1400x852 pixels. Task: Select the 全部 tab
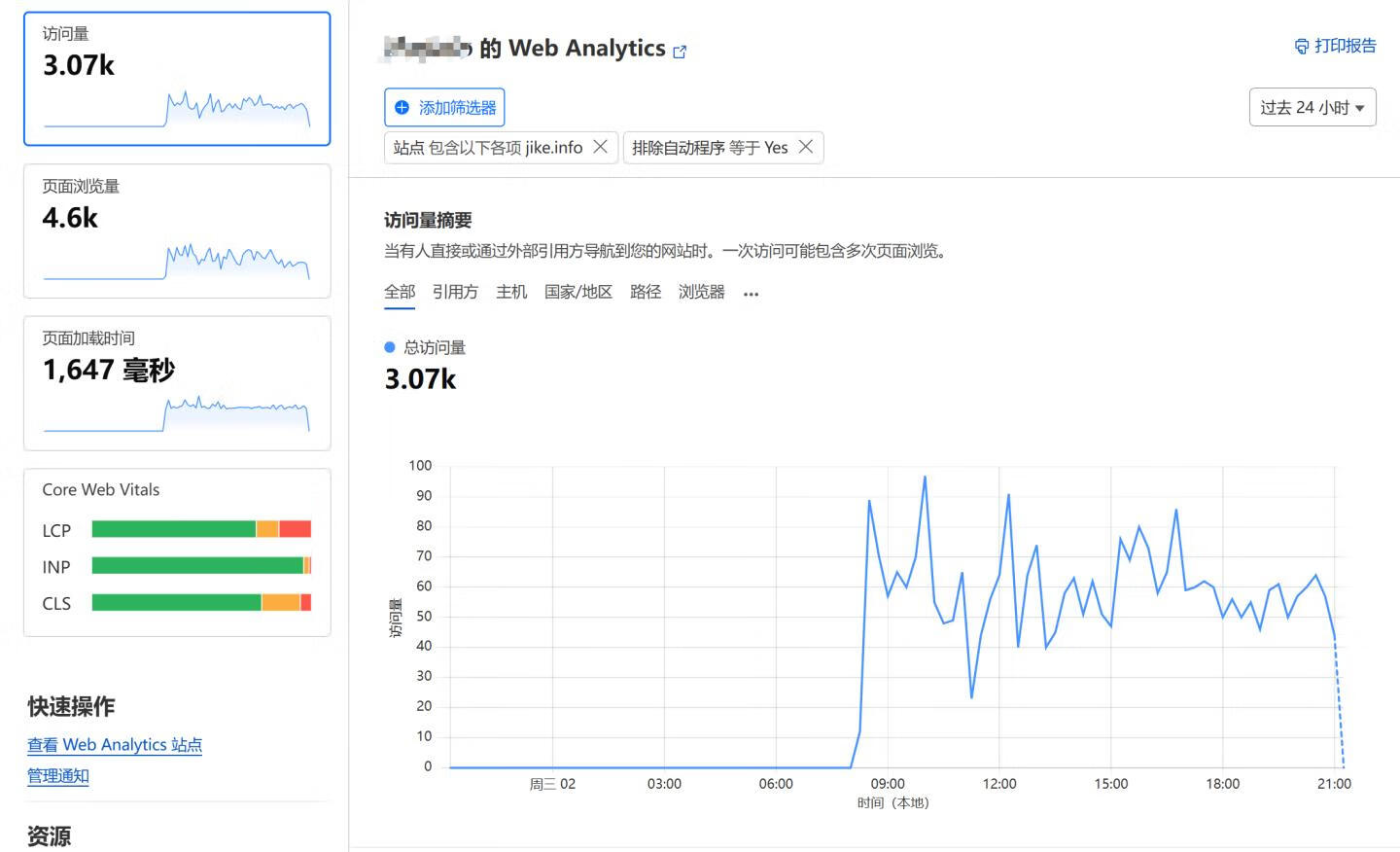(400, 292)
